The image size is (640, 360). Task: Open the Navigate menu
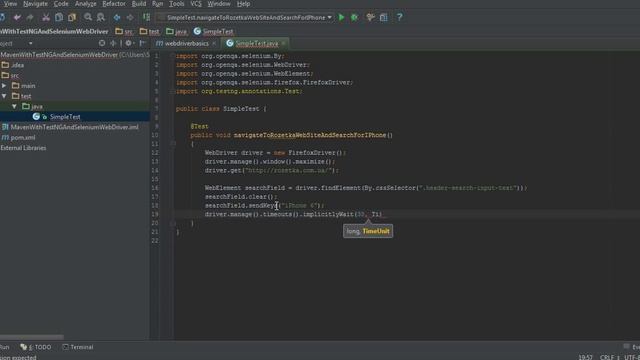pos(35,4)
